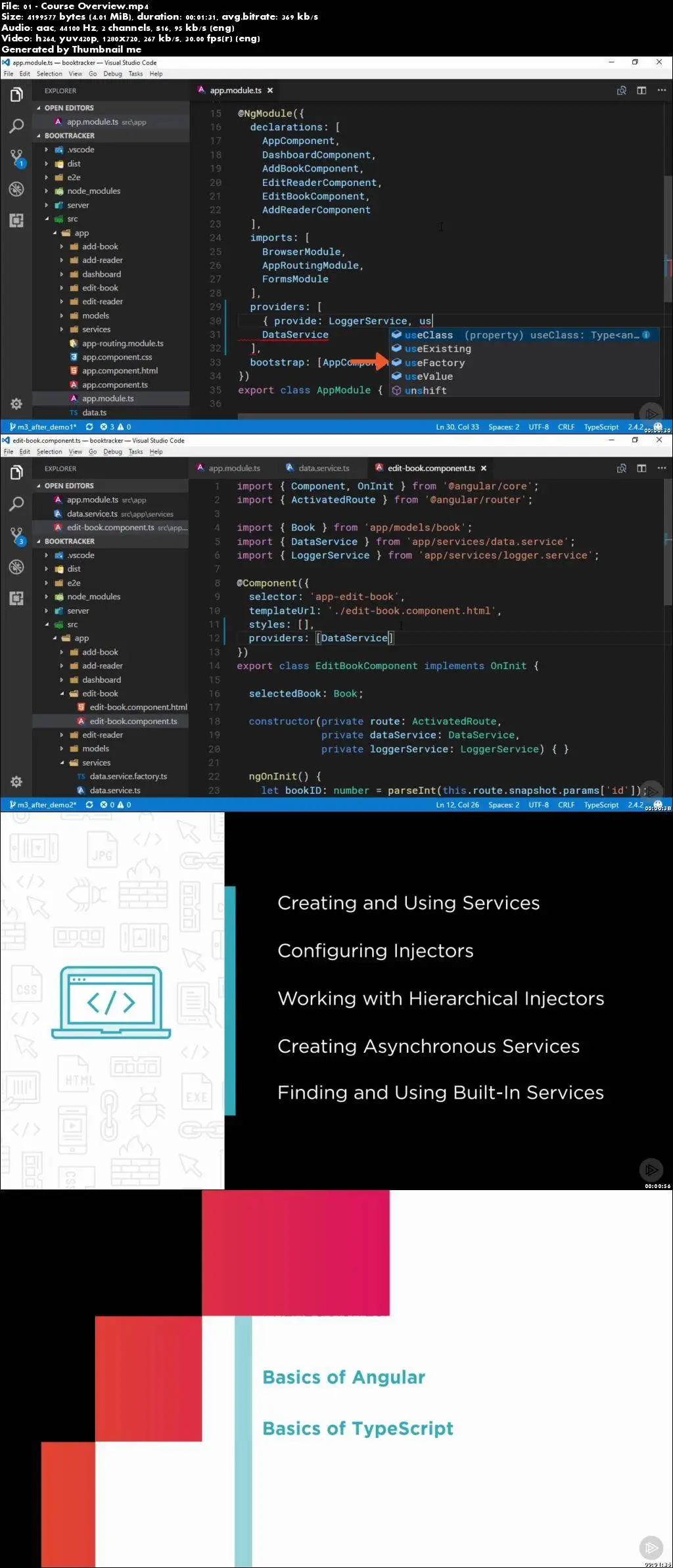Open Source Control in the app.module.ts window
This screenshot has height=1568, width=673.
pos(16,158)
